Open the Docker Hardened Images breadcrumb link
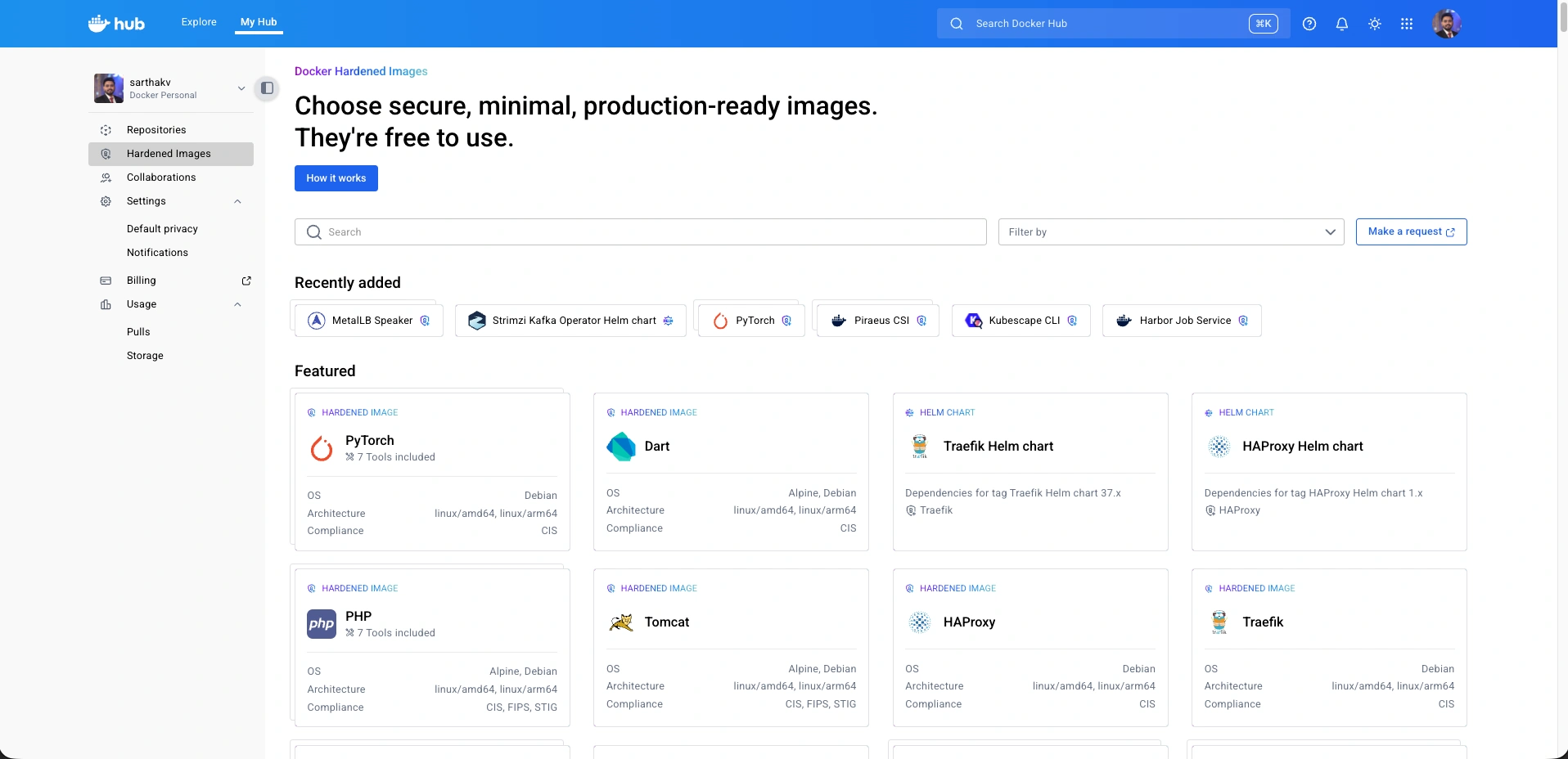This screenshot has height=759, width=1568. pos(361,71)
